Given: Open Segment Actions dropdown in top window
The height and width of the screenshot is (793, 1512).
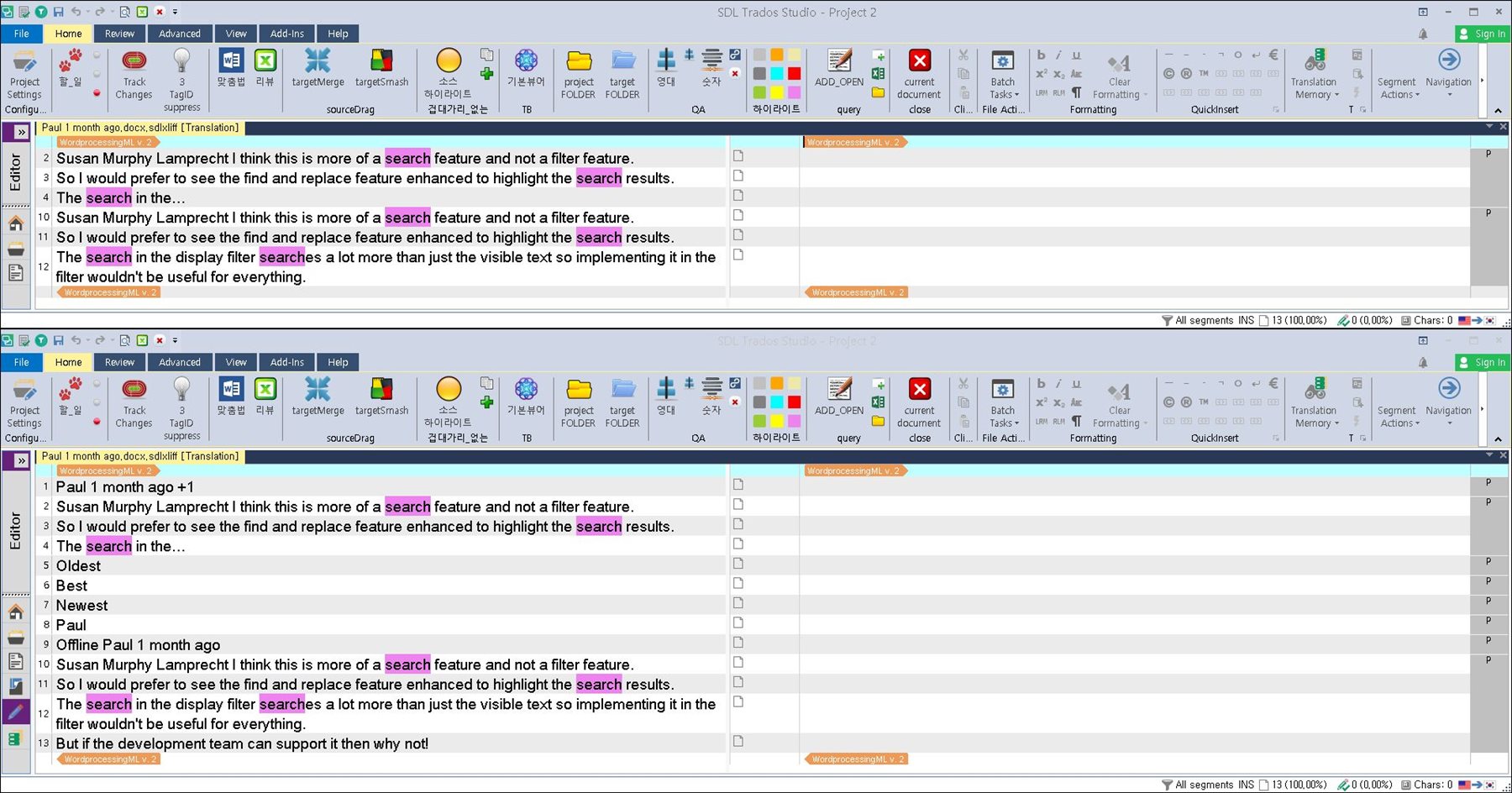Looking at the screenshot, I should (1397, 87).
